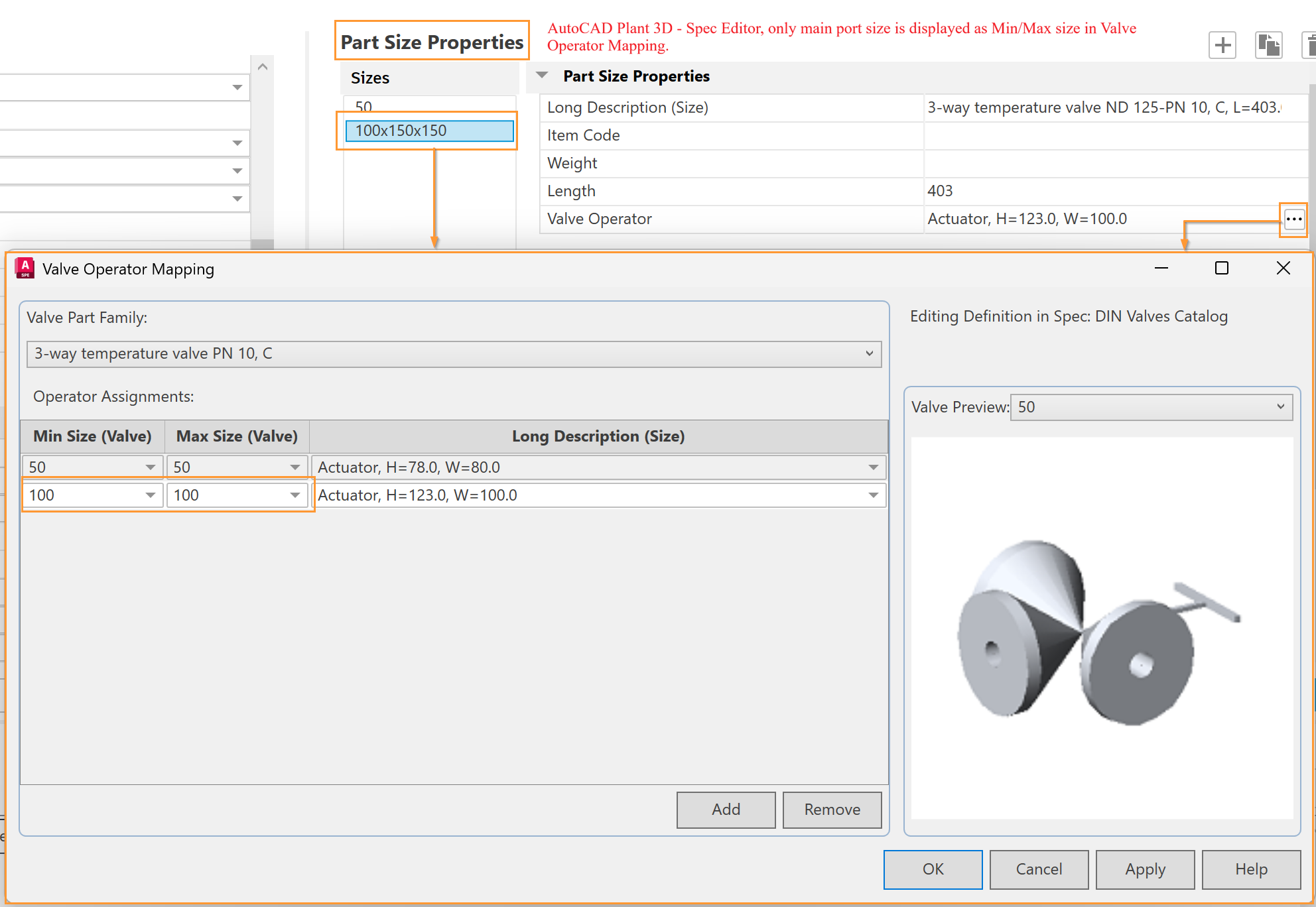Select size 100x150x150 in Sizes list
The height and width of the screenshot is (907, 1316).
pos(429,131)
